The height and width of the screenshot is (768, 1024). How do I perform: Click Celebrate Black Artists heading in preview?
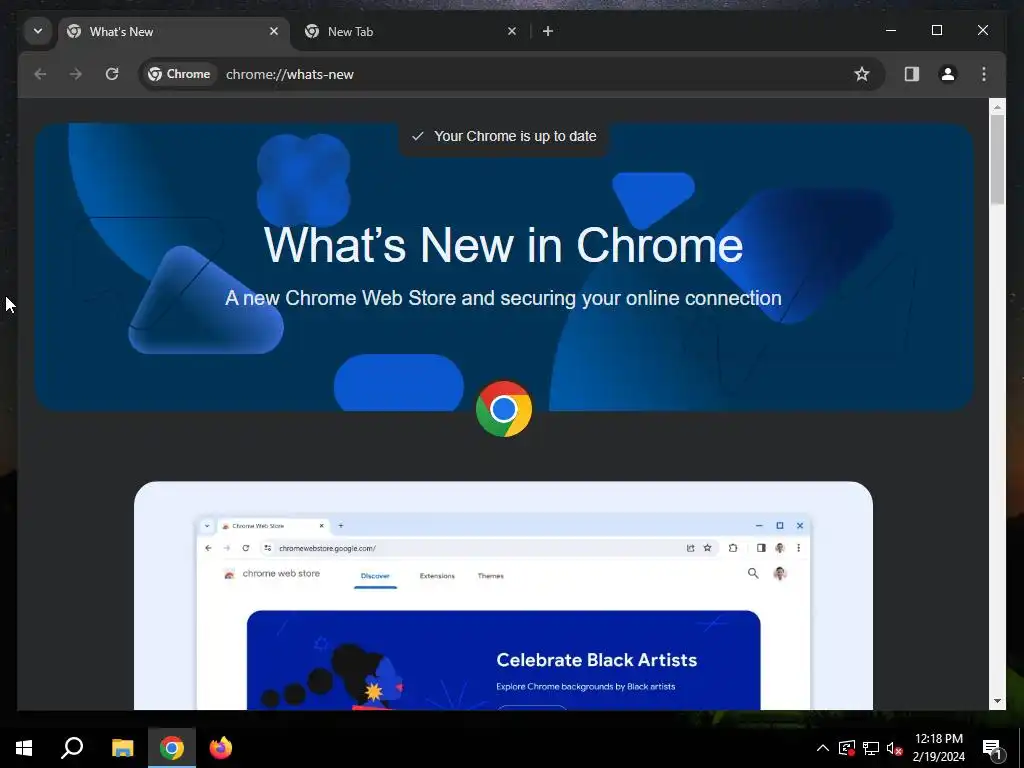[x=596, y=660]
